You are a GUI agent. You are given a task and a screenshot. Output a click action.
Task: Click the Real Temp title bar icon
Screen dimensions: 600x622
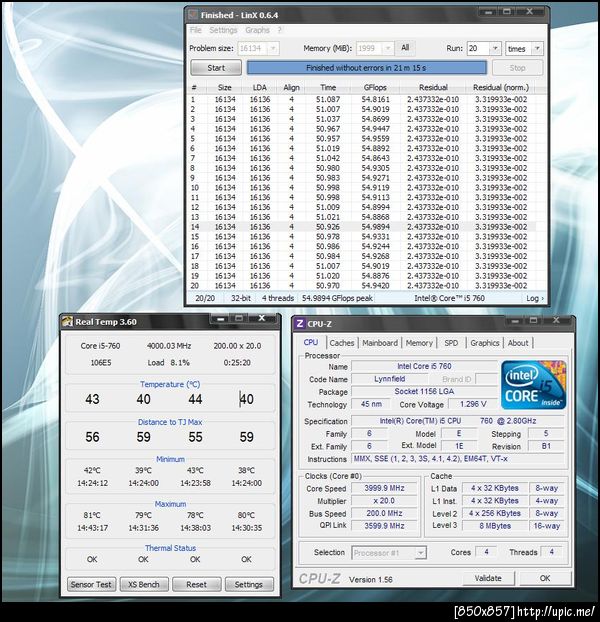tap(68, 322)
